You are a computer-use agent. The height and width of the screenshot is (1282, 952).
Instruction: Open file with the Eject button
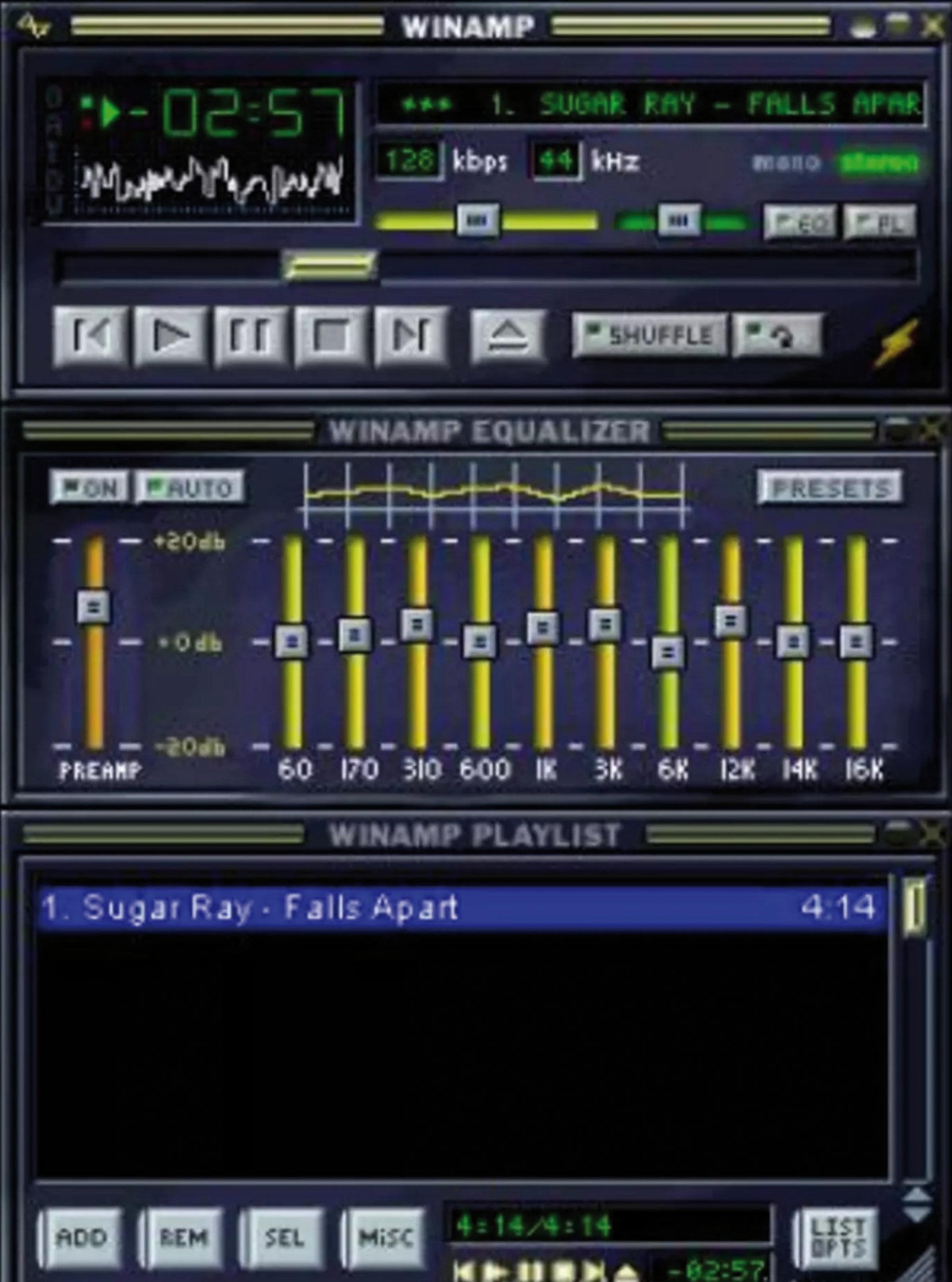[508, 336]
